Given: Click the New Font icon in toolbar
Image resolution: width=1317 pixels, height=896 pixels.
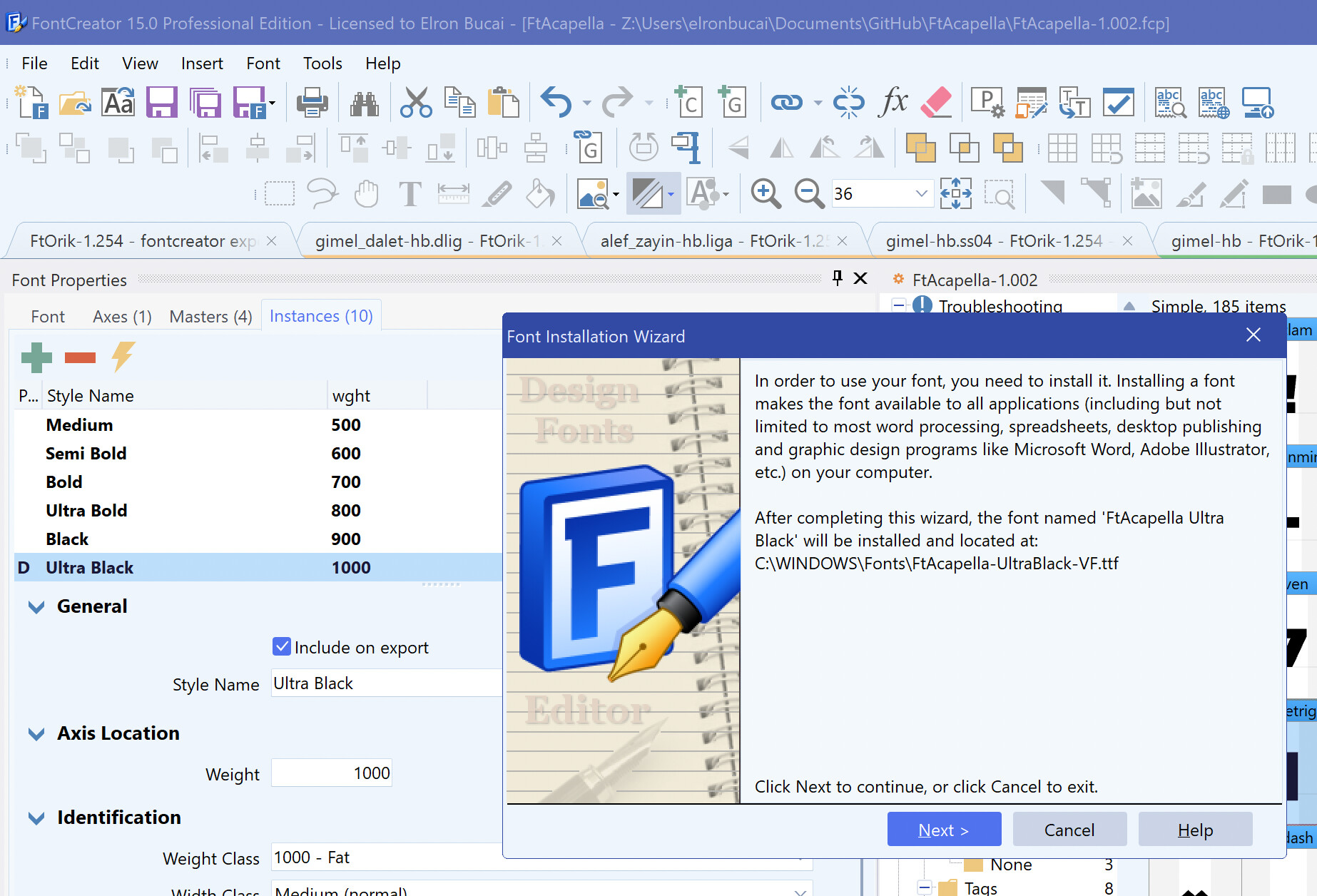Looking at the screenshot, I should [x=32, y=103].
